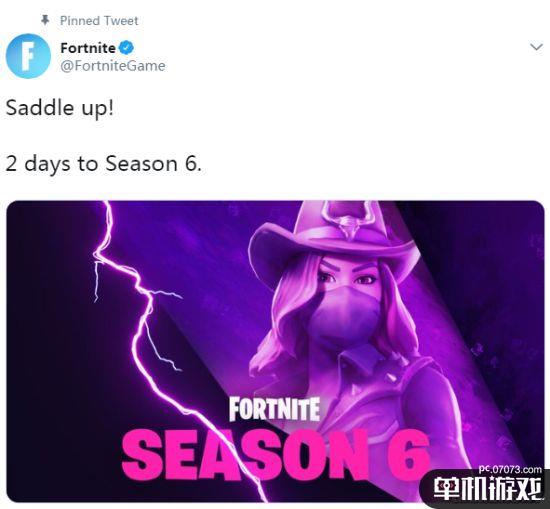
Task: Open the Season 6 teaser image
Action: pyautogui.click(x=275, y=351)
